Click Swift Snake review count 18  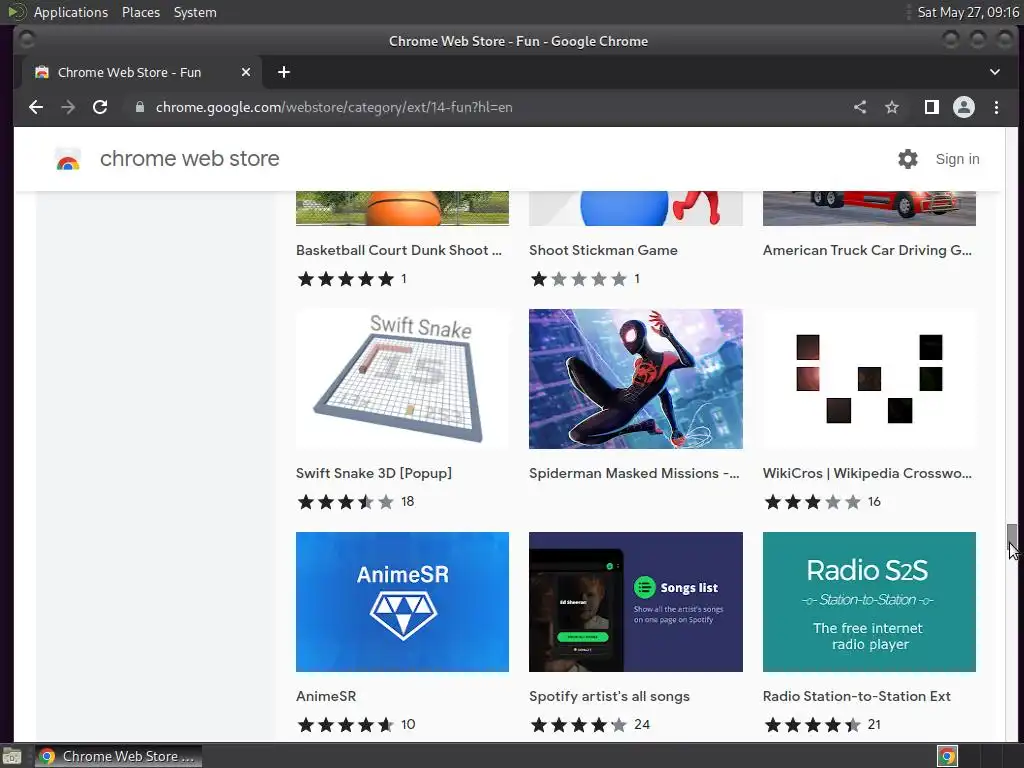[408, 502]
